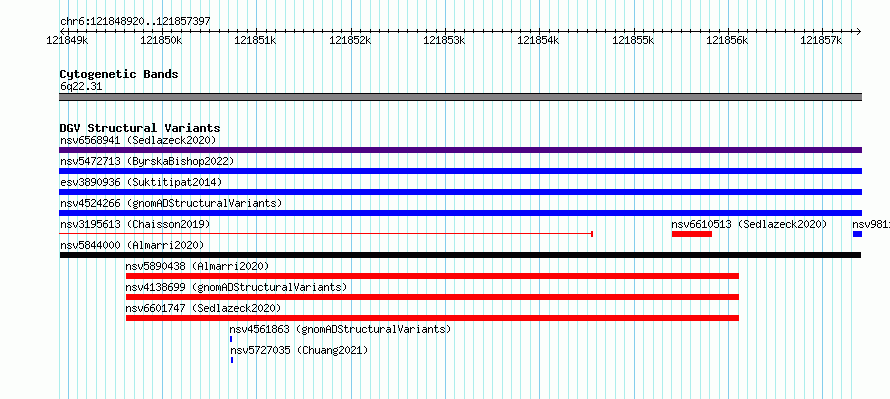Click the 121851k ruler label
The image size is (890, 399).
pos(255,40)
